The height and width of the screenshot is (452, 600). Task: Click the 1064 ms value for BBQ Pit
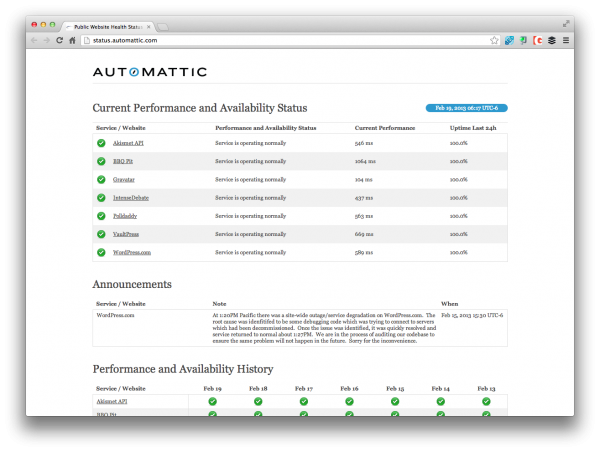click(365, 161)
